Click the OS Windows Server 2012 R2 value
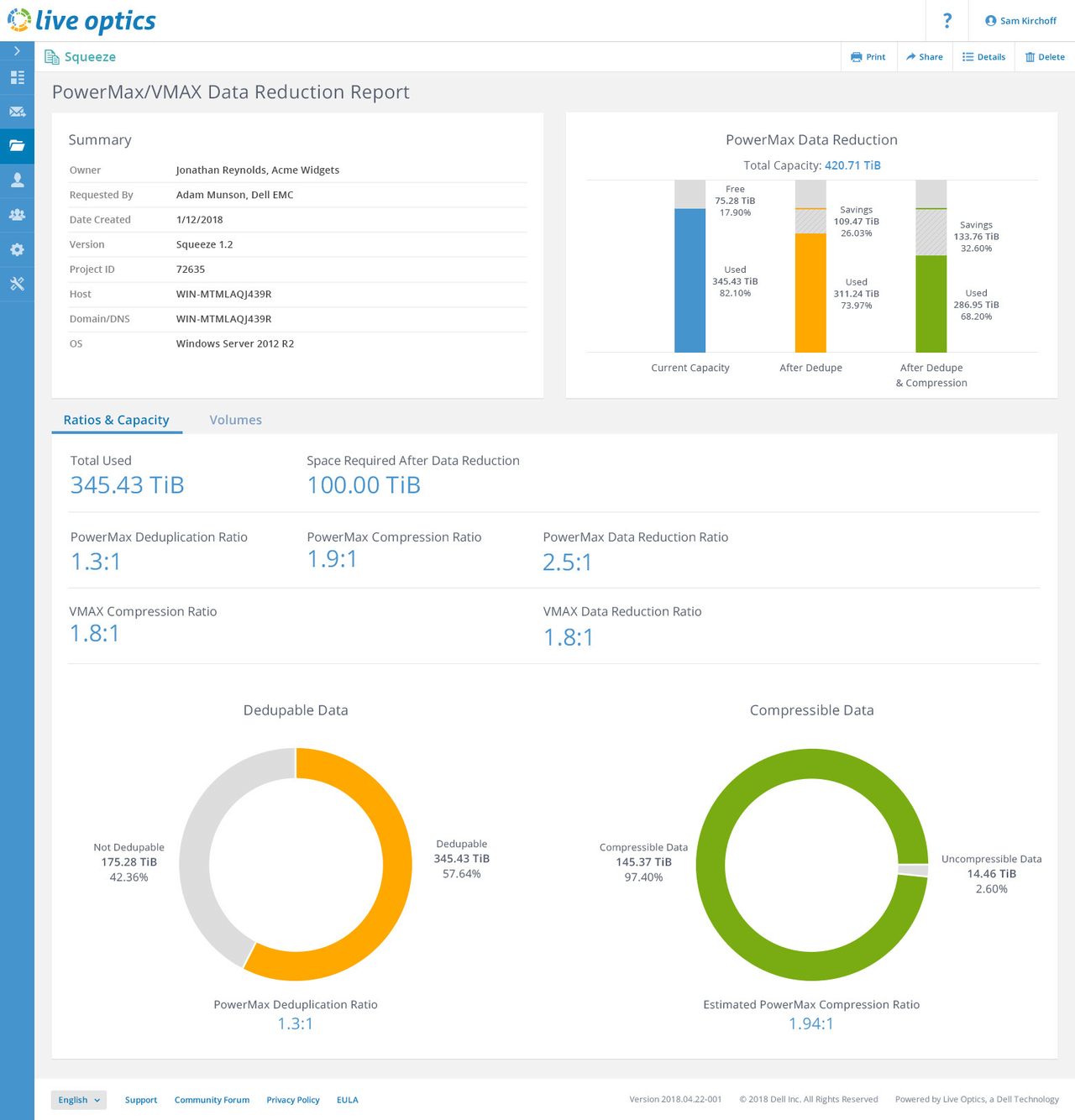This screenshot has width=1075, height=1120. (235, 343)
